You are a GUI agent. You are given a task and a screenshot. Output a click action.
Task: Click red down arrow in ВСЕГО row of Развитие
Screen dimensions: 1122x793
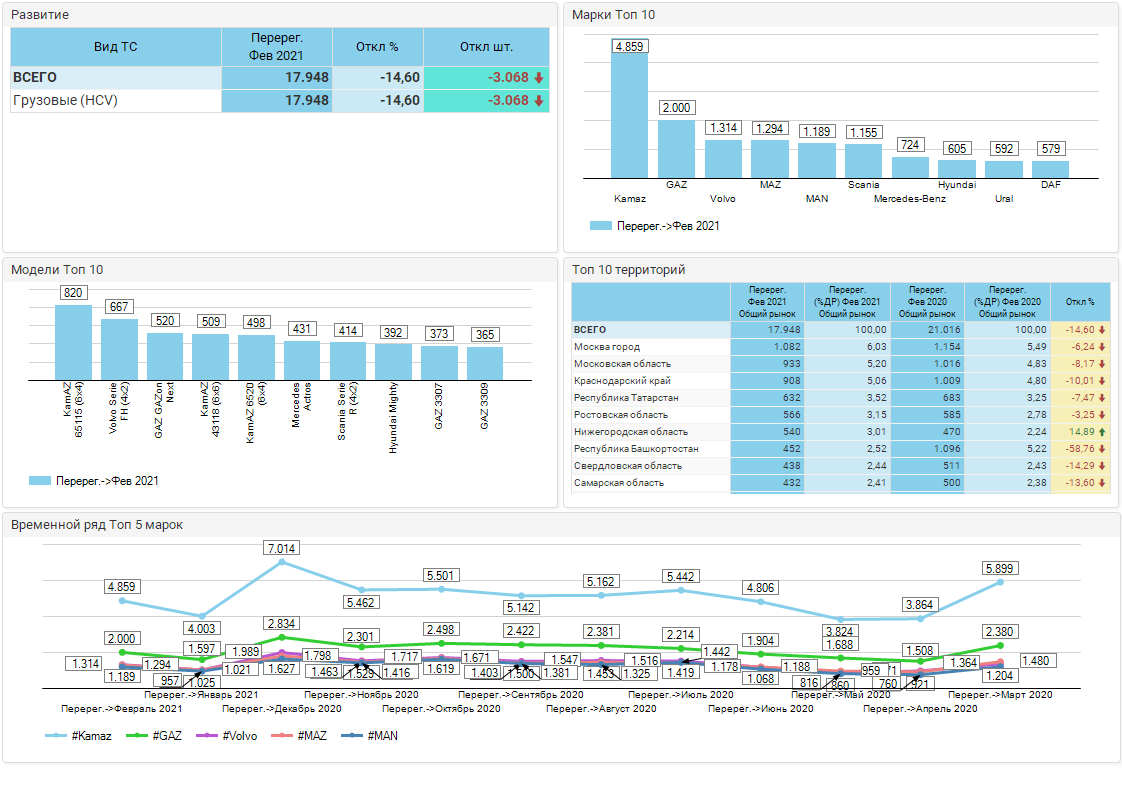[x=539, y=78]
